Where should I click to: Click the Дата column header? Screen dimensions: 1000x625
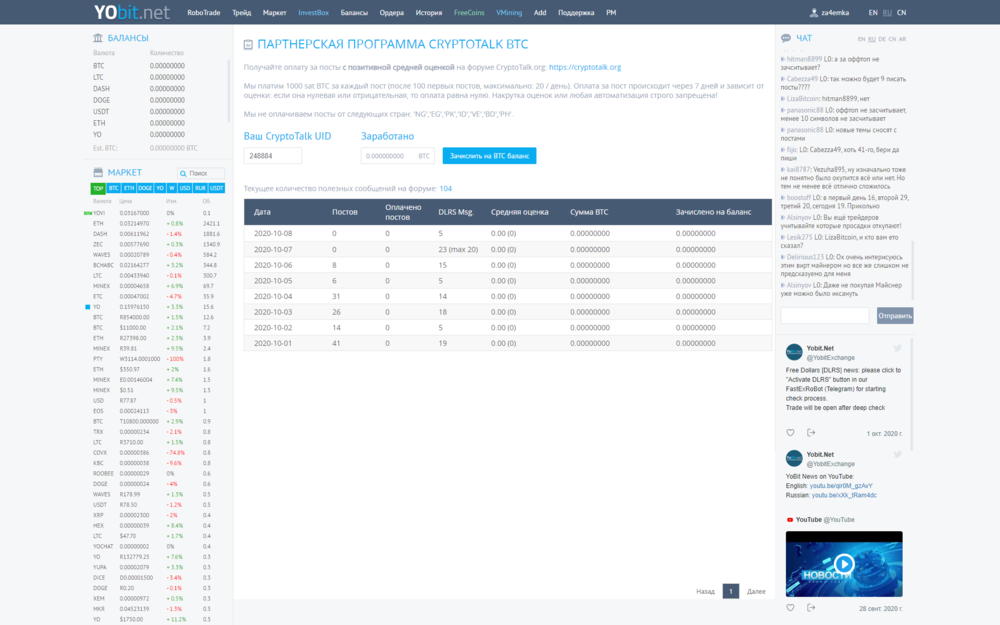pos(262,212)
